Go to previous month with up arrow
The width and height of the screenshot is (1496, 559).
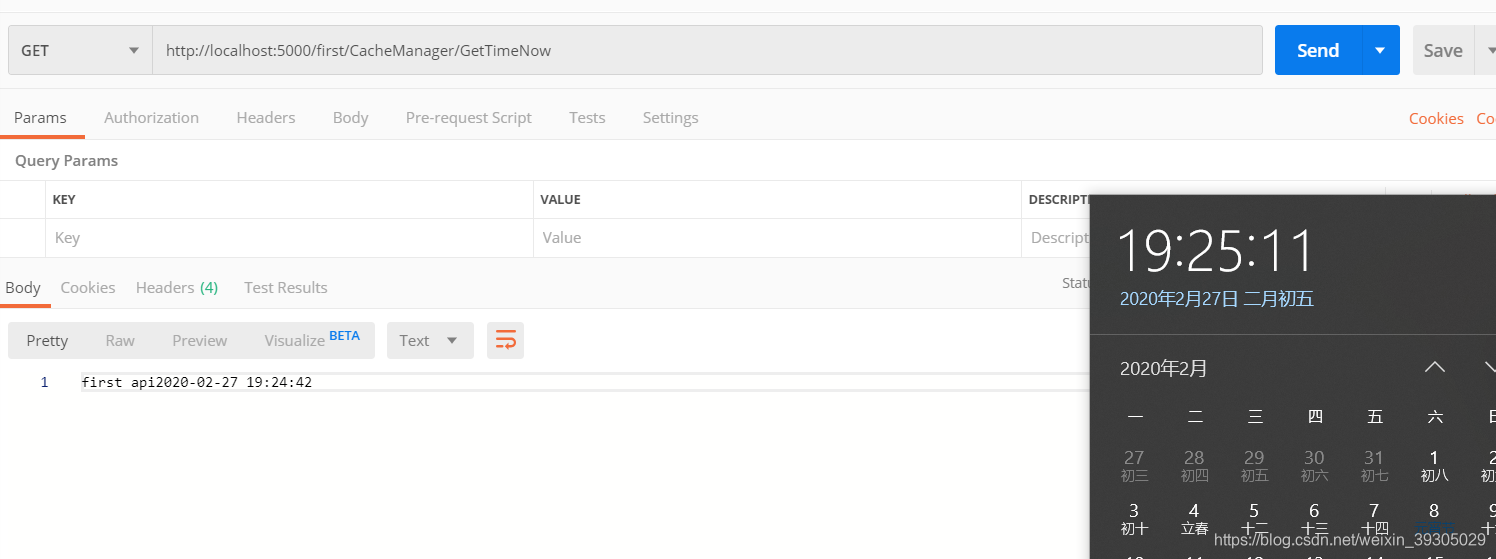tap(1435, 367)
